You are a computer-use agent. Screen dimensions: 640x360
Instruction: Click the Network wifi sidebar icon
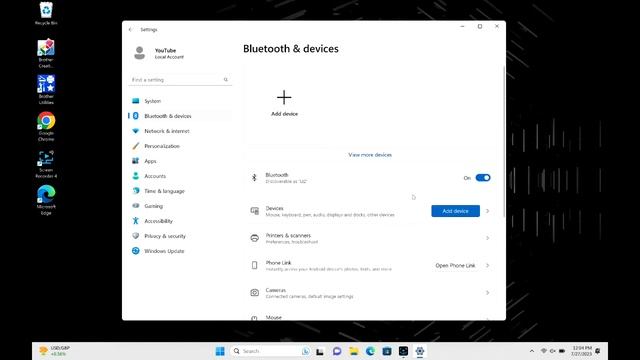136,131
